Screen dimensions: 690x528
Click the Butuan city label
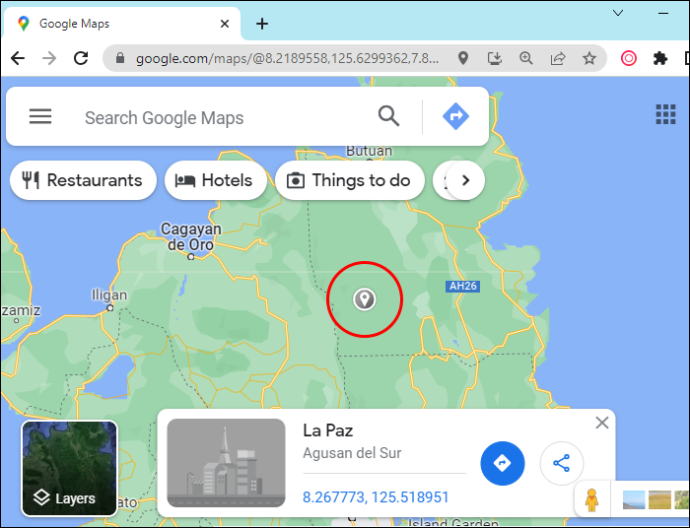click(369, 151)
